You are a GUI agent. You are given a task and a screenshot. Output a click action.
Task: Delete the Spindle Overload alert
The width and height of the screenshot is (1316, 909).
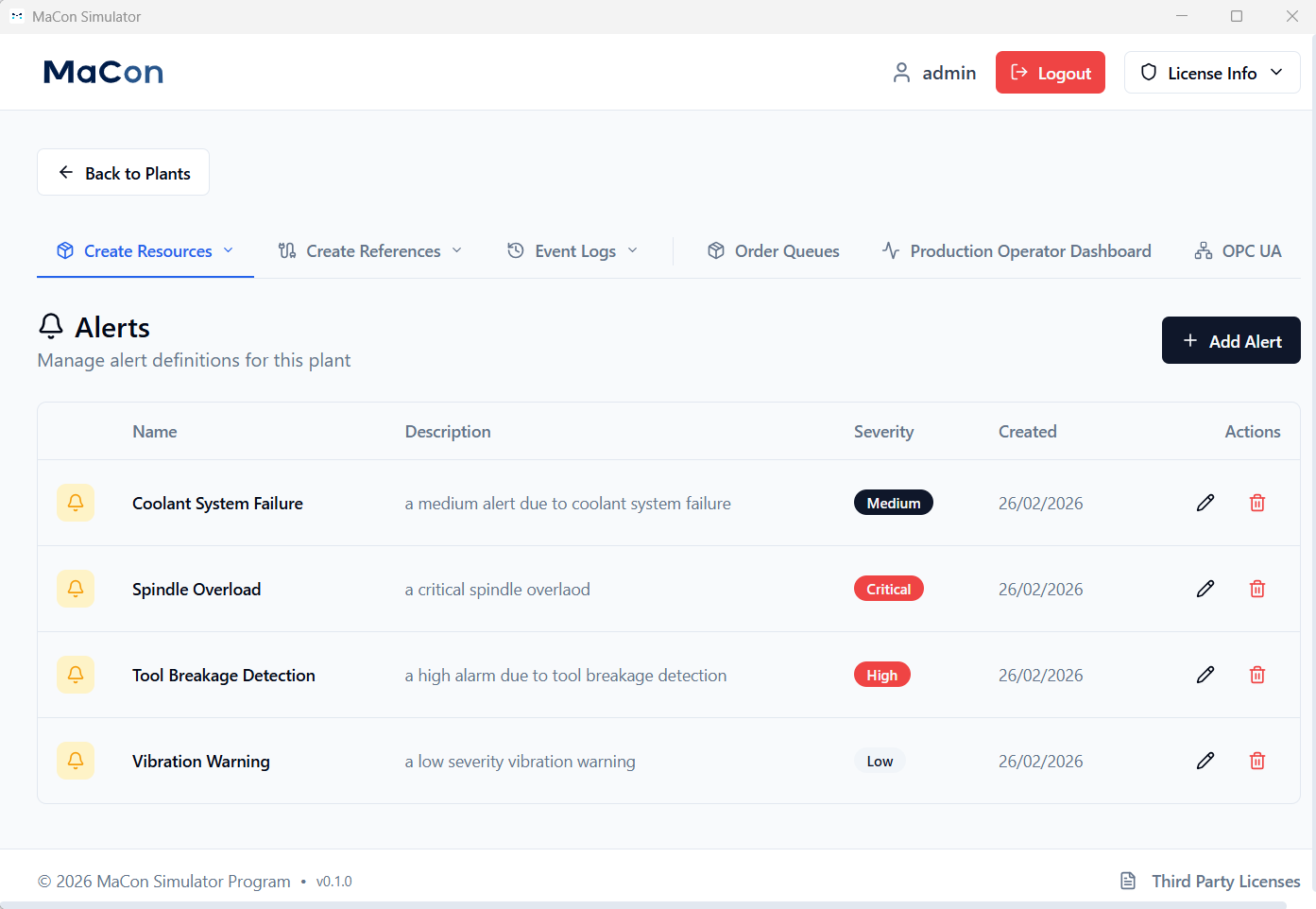1256,589
